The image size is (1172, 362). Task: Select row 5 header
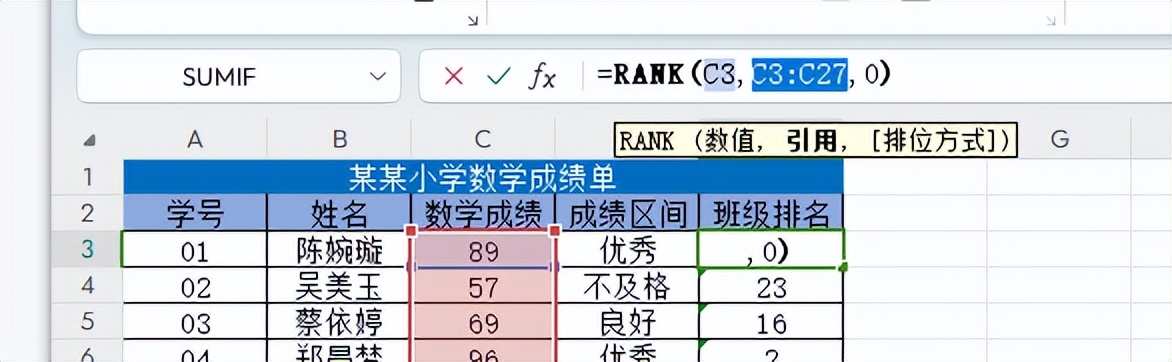(88, 322)
